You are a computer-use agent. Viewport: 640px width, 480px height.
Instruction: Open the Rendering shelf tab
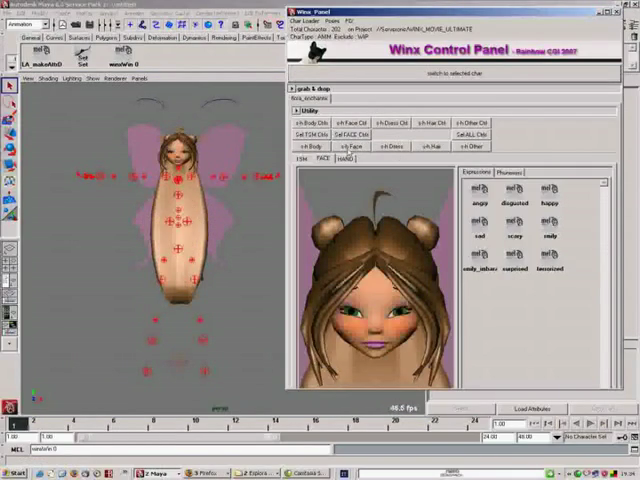[x=224, y=38]
